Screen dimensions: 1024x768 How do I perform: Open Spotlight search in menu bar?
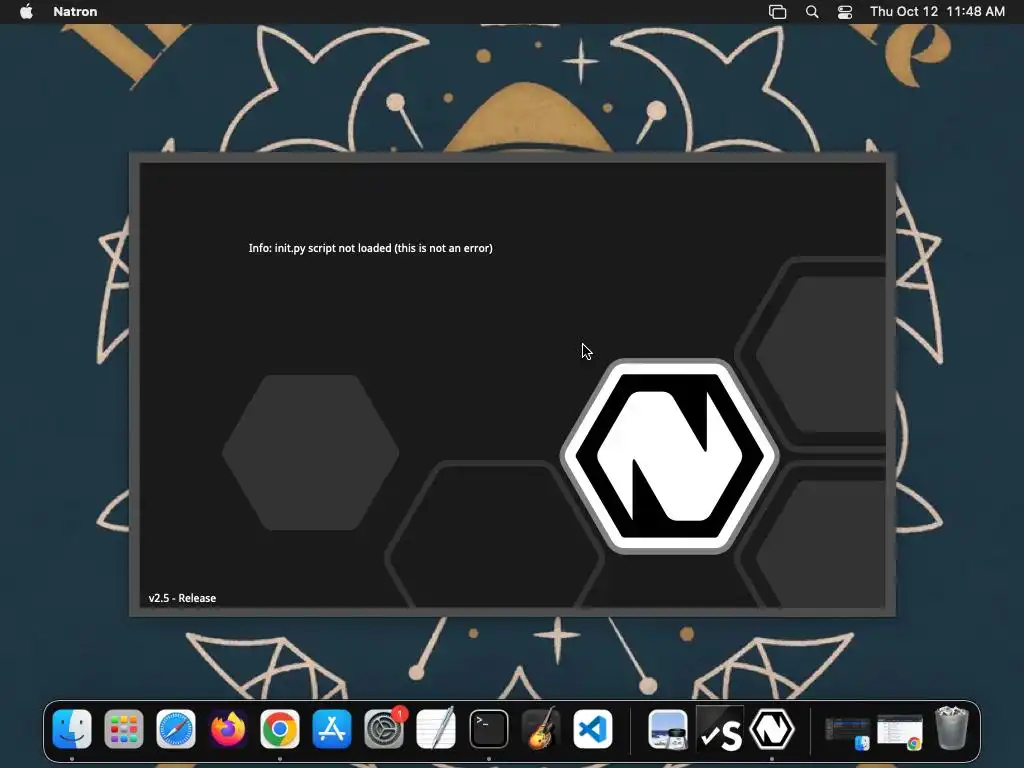coord(812,12)
